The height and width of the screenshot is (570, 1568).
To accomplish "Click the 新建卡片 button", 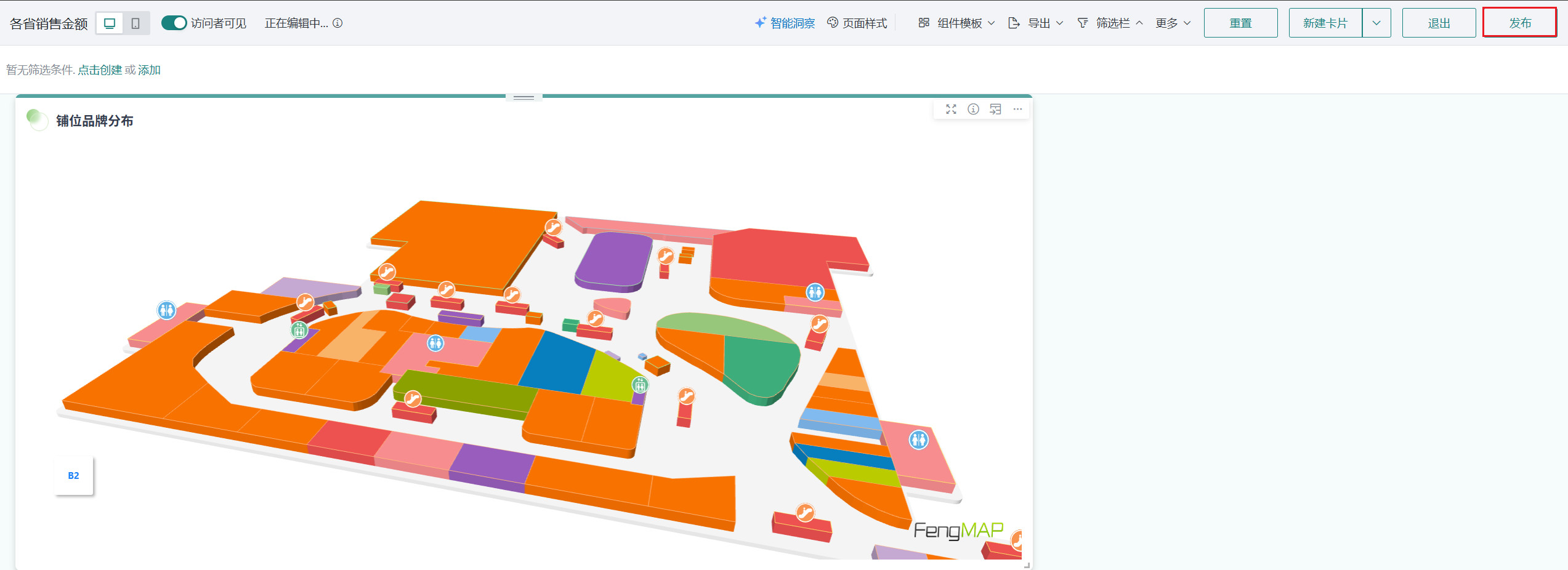I will click(1325, 23).
